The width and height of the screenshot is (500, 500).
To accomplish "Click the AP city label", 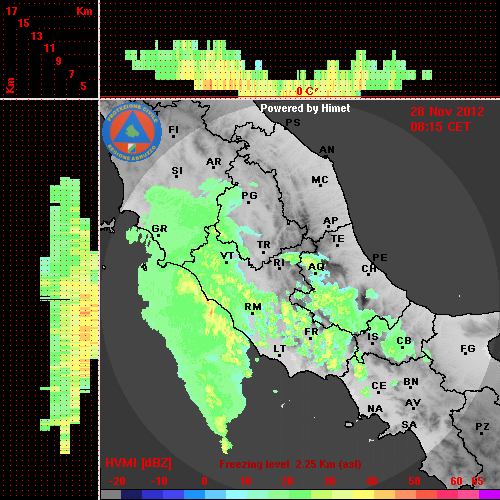I will tap(331, 221).
